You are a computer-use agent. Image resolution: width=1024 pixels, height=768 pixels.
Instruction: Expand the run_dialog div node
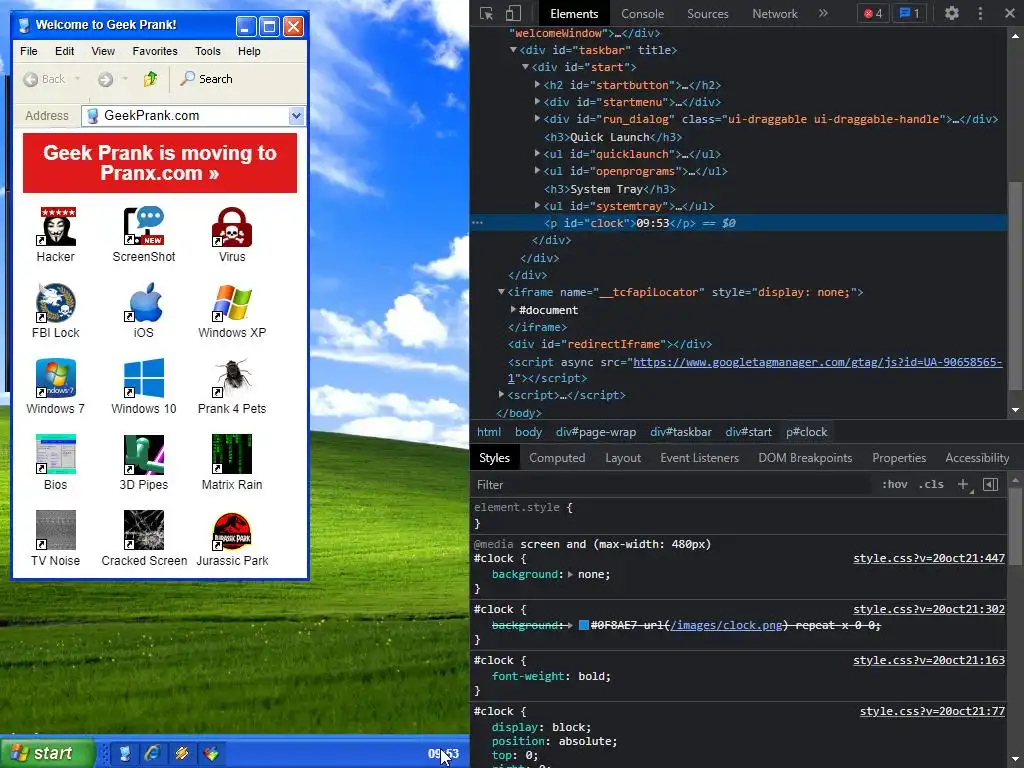(537, 118)
